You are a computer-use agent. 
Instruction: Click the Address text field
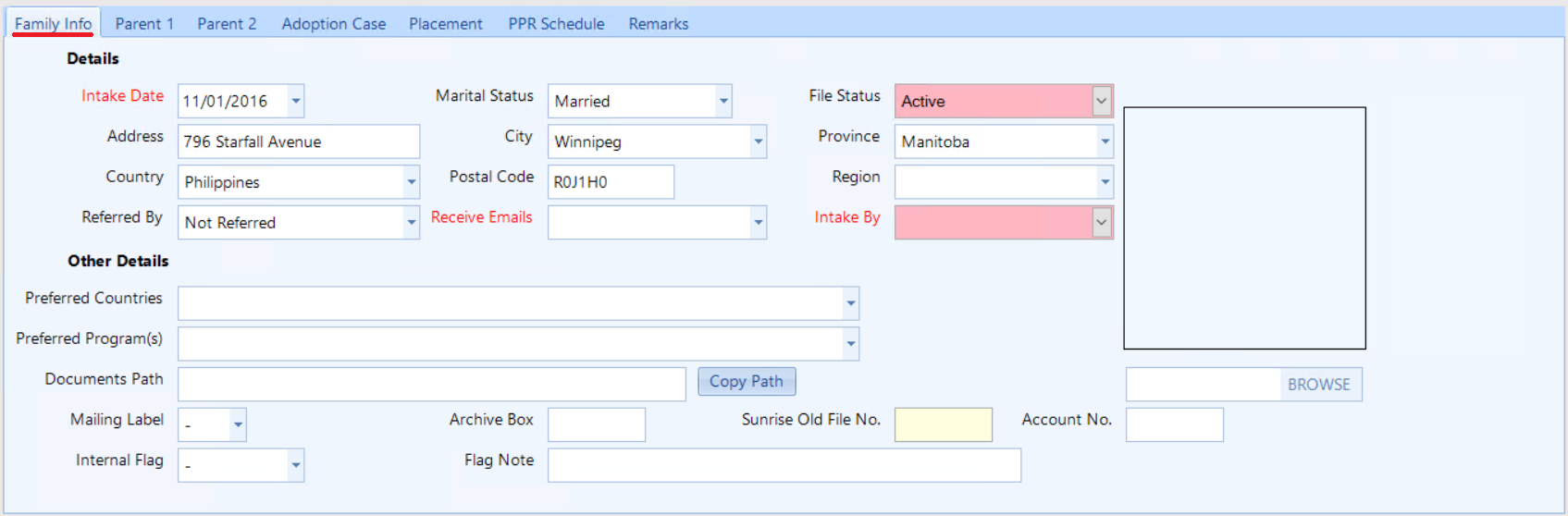point(298,141)
